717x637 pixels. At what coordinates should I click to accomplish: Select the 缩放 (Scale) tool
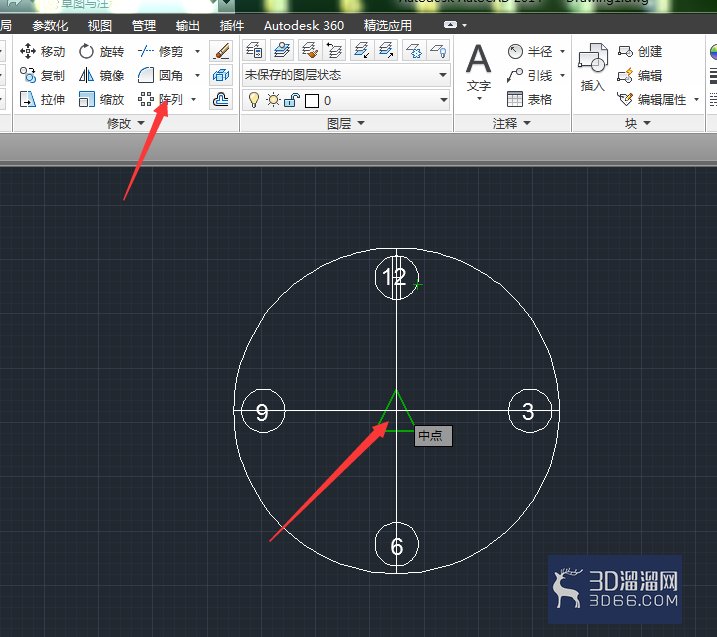point(101,99)
